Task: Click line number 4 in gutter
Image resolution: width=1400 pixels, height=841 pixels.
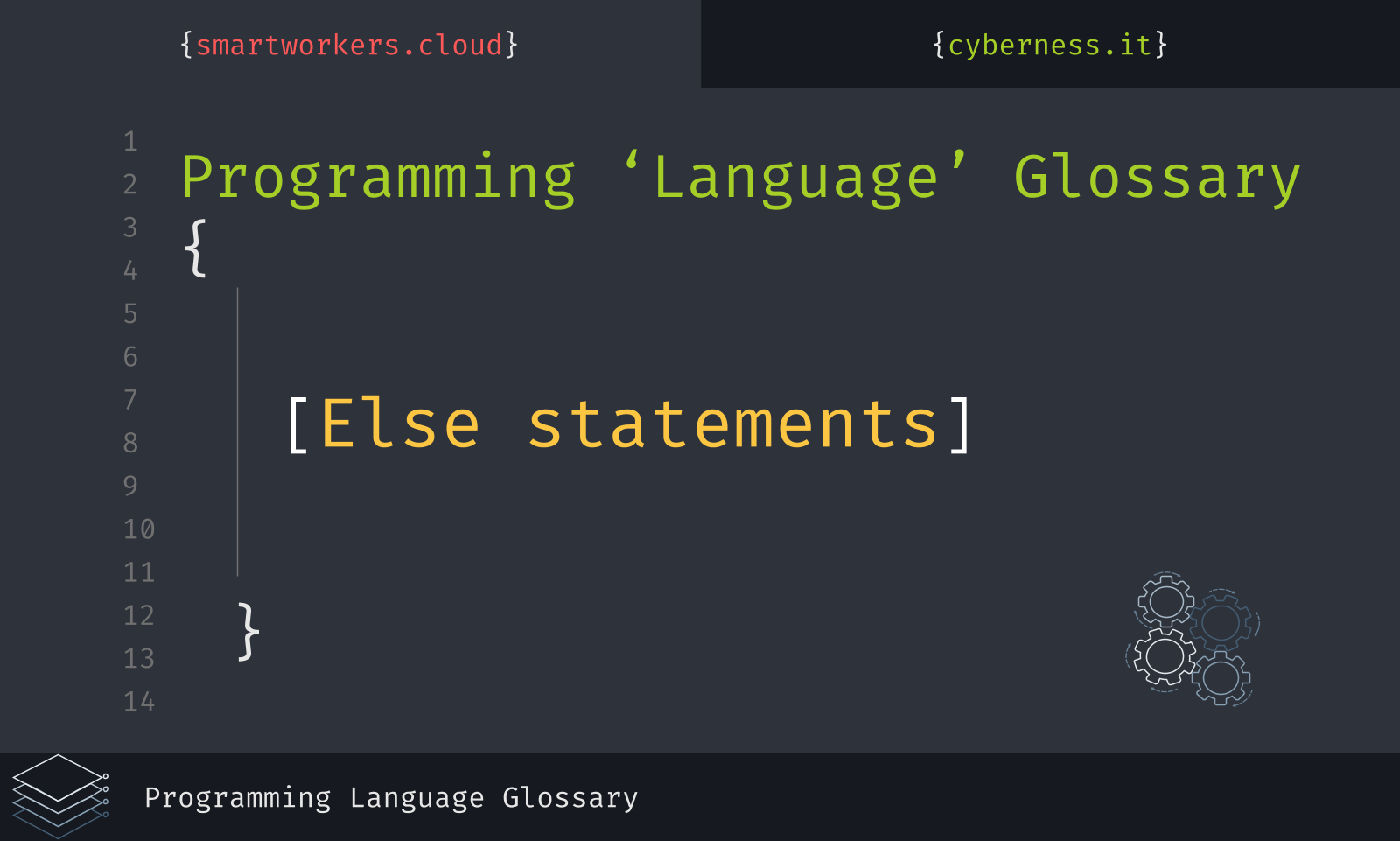Action: point(130,270)
